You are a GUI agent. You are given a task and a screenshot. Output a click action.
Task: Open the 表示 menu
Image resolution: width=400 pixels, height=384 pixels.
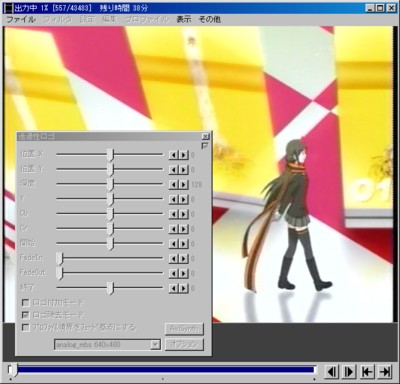[x=184, y=19]
